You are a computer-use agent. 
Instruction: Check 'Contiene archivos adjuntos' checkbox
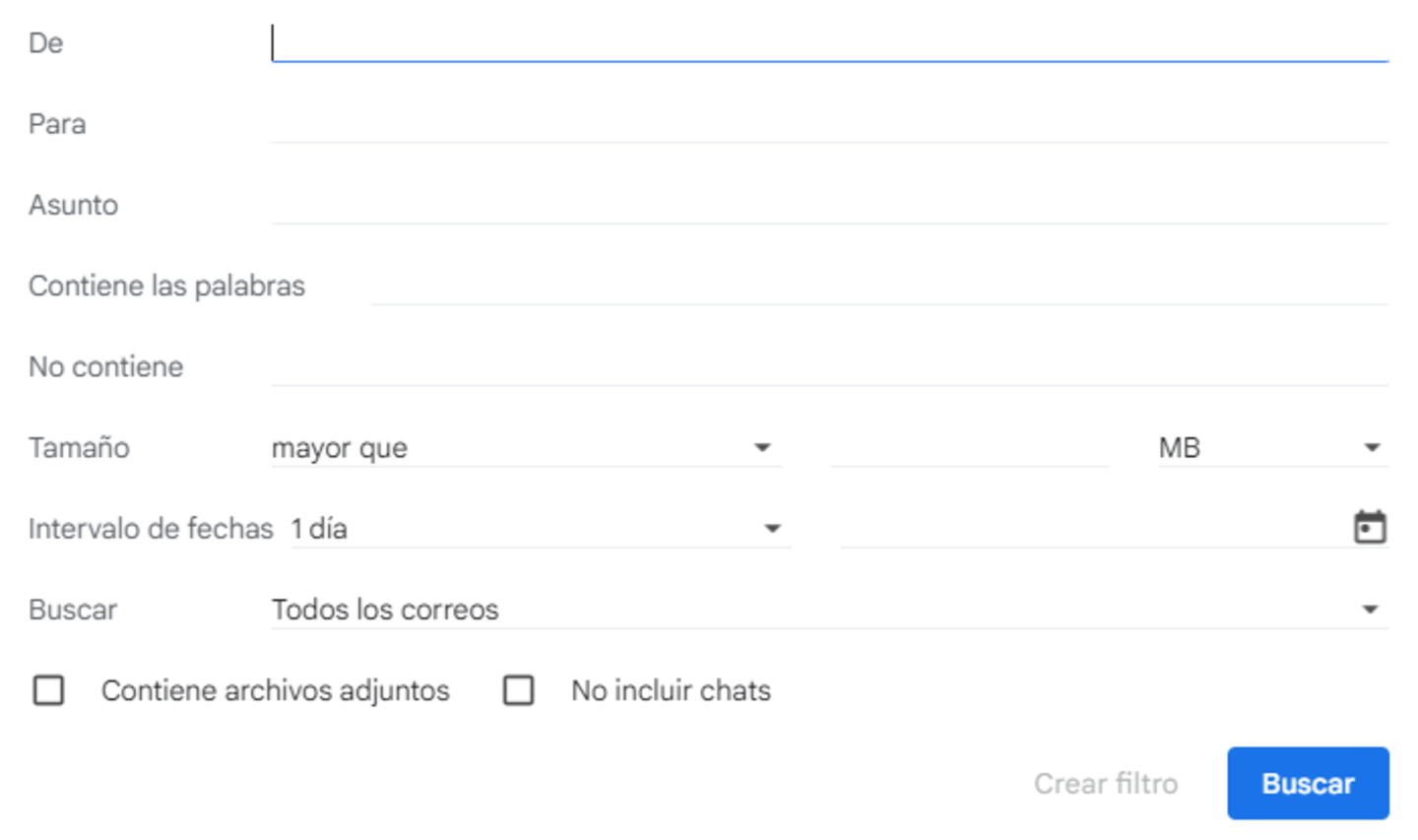pyautogui.click(x=48, y=690)
